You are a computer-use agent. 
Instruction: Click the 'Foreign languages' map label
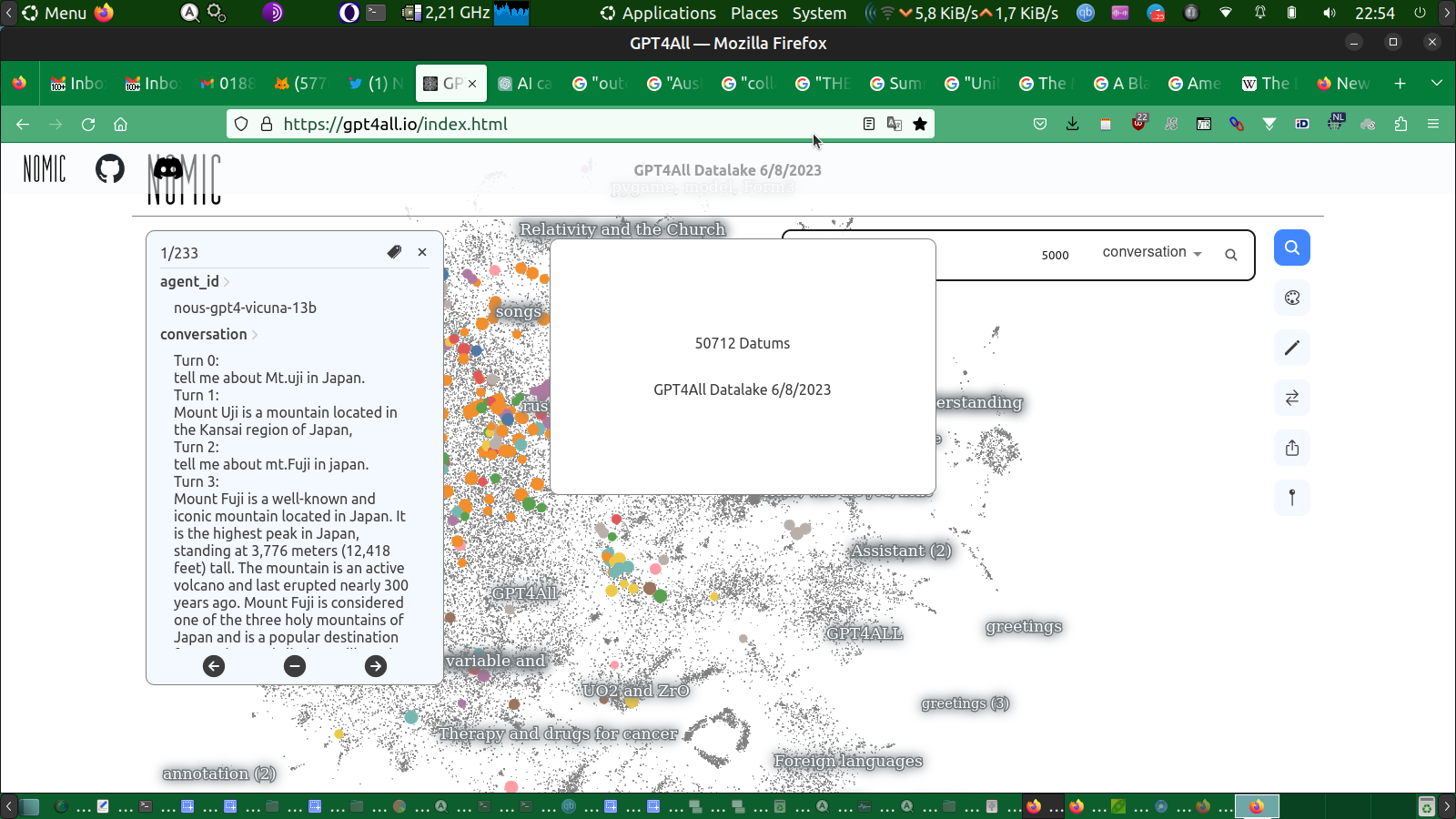(848, 761)
